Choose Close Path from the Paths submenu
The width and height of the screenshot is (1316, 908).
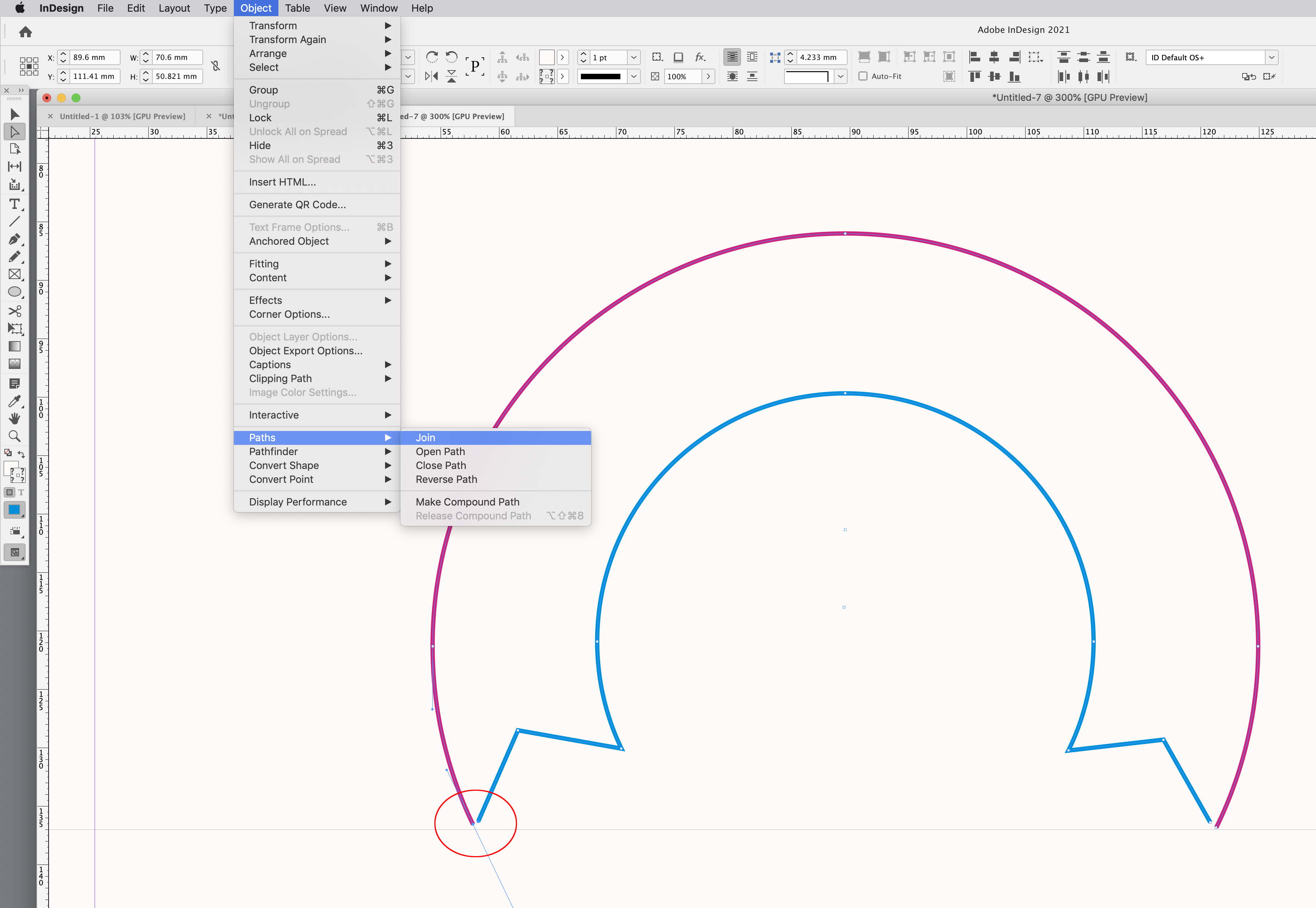[440, 465]
